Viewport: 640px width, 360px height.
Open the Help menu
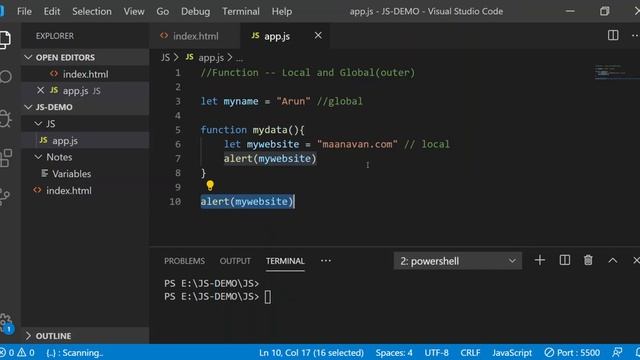(282, 11)
